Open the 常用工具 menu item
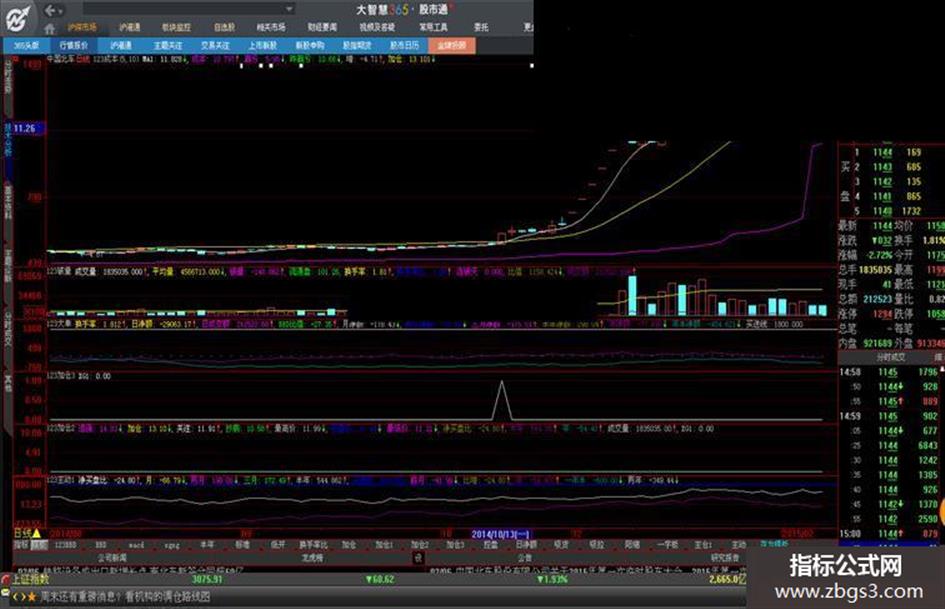945x609 pixels. (433, 27)
